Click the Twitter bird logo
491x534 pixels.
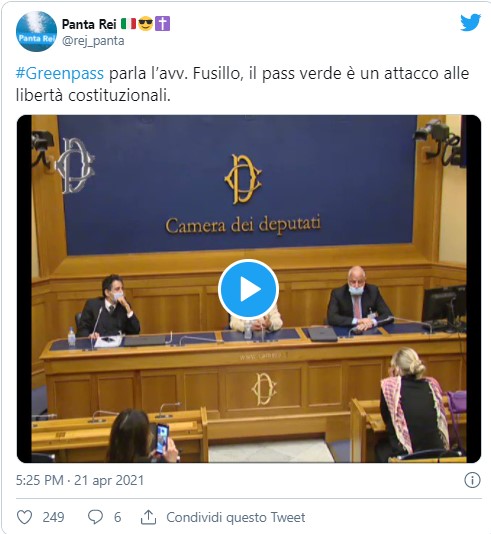(x=471, y=22)
